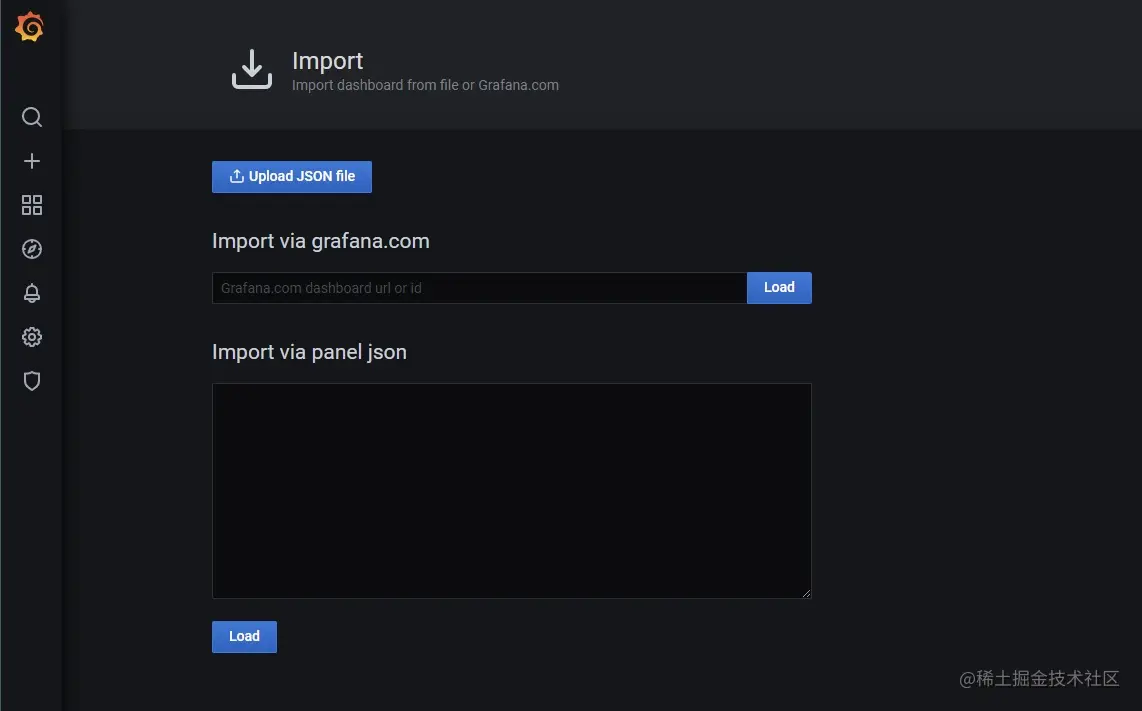The image size is (1142, 711).
Task: Click the Grafana logo in the sidebar
Action: pos(29,27)
